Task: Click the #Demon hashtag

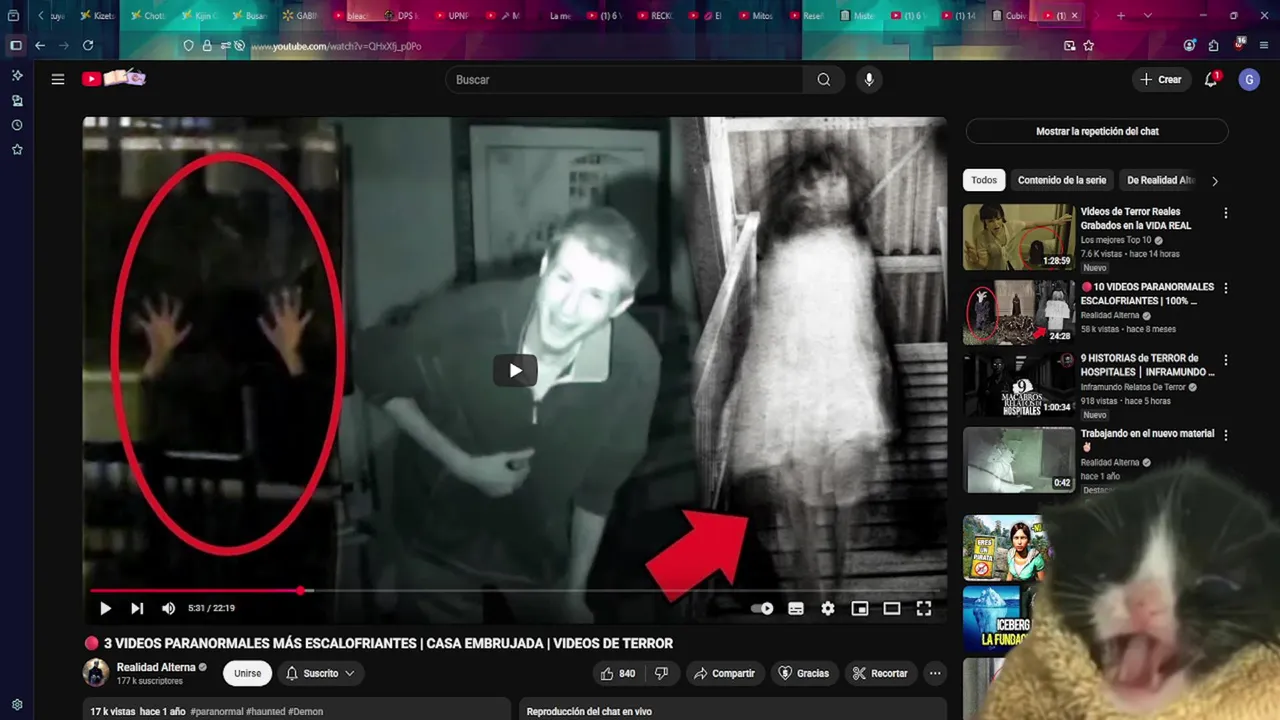Action: (306, 712)
